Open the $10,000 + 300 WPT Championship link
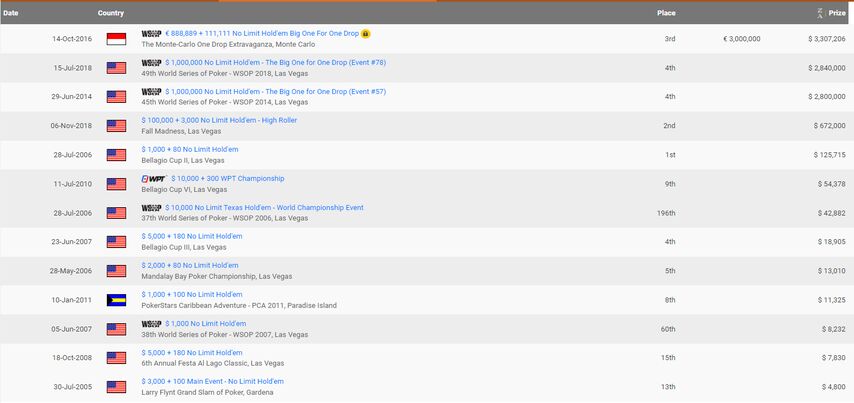Image resolution: width=854 pixels, height=403 pixels. pos(228,179)
